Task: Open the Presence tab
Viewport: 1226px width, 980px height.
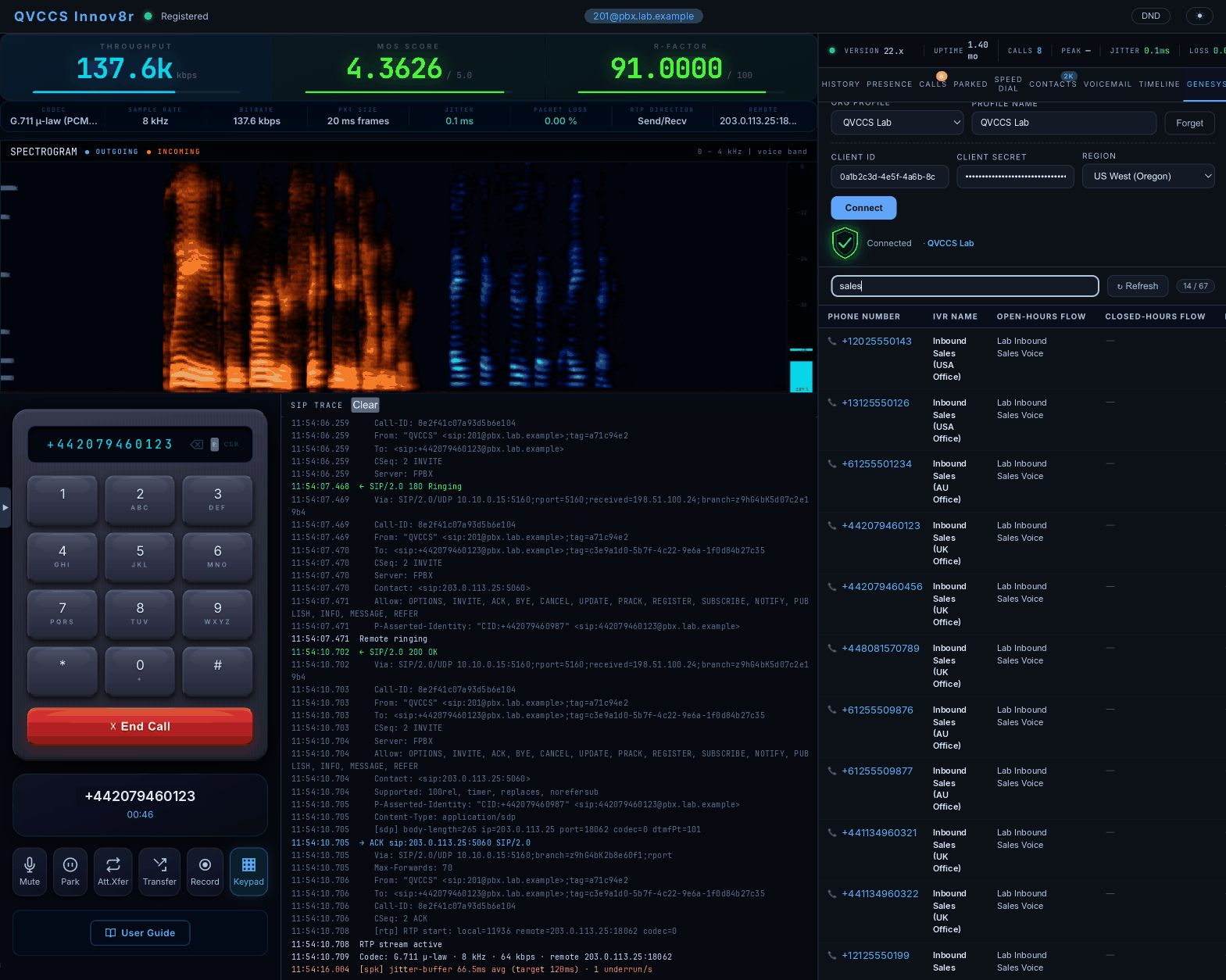Action: point(889,84)
